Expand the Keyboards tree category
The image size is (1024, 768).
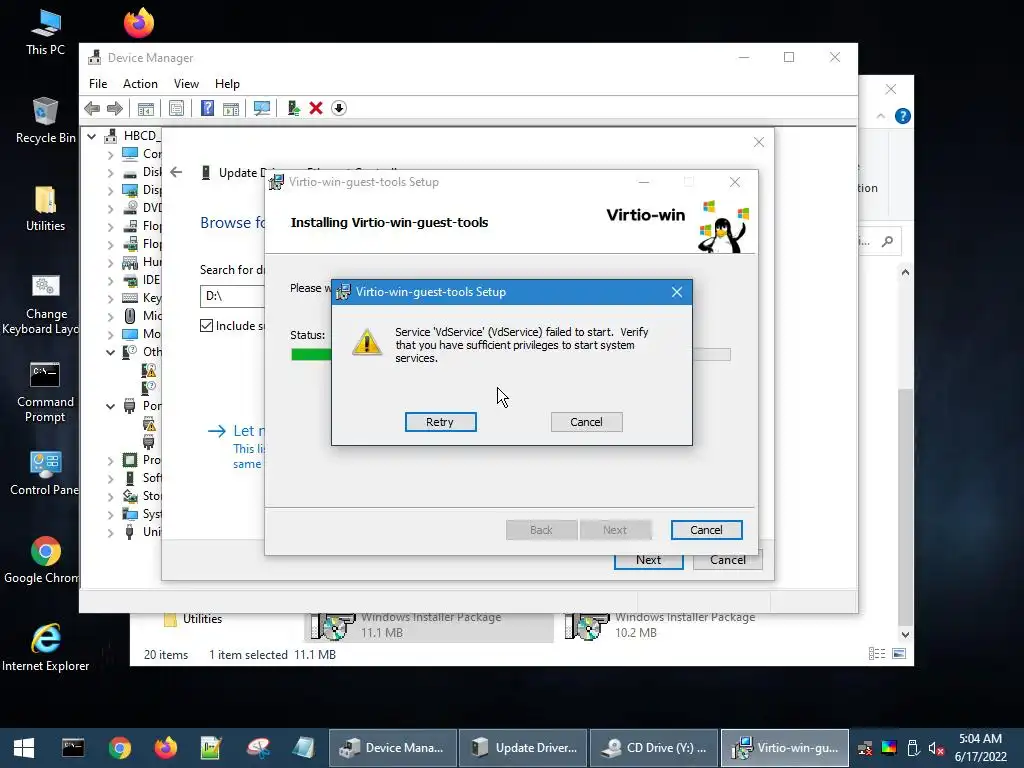(110, 299)
